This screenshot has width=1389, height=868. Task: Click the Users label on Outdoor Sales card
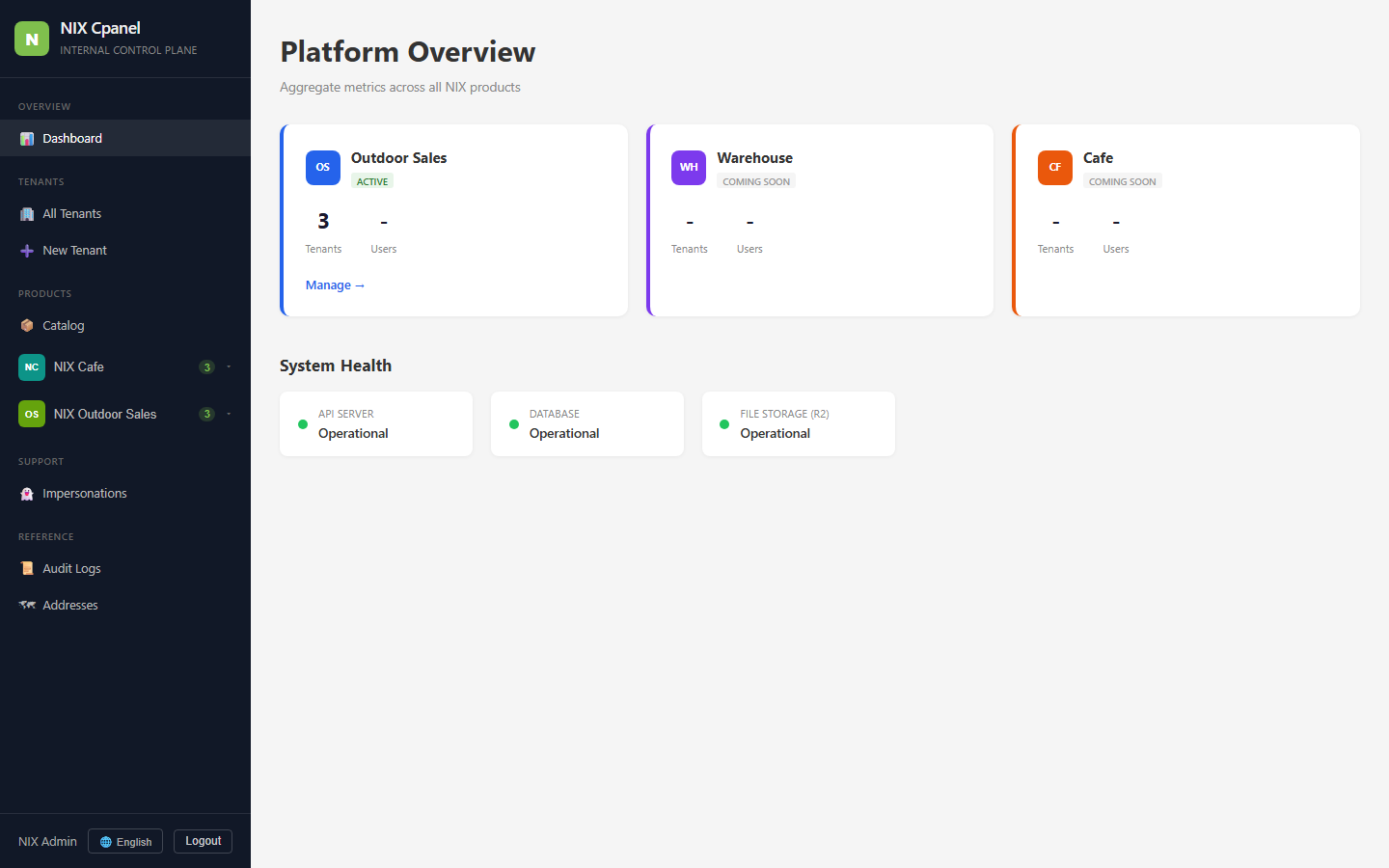point(384,250)
